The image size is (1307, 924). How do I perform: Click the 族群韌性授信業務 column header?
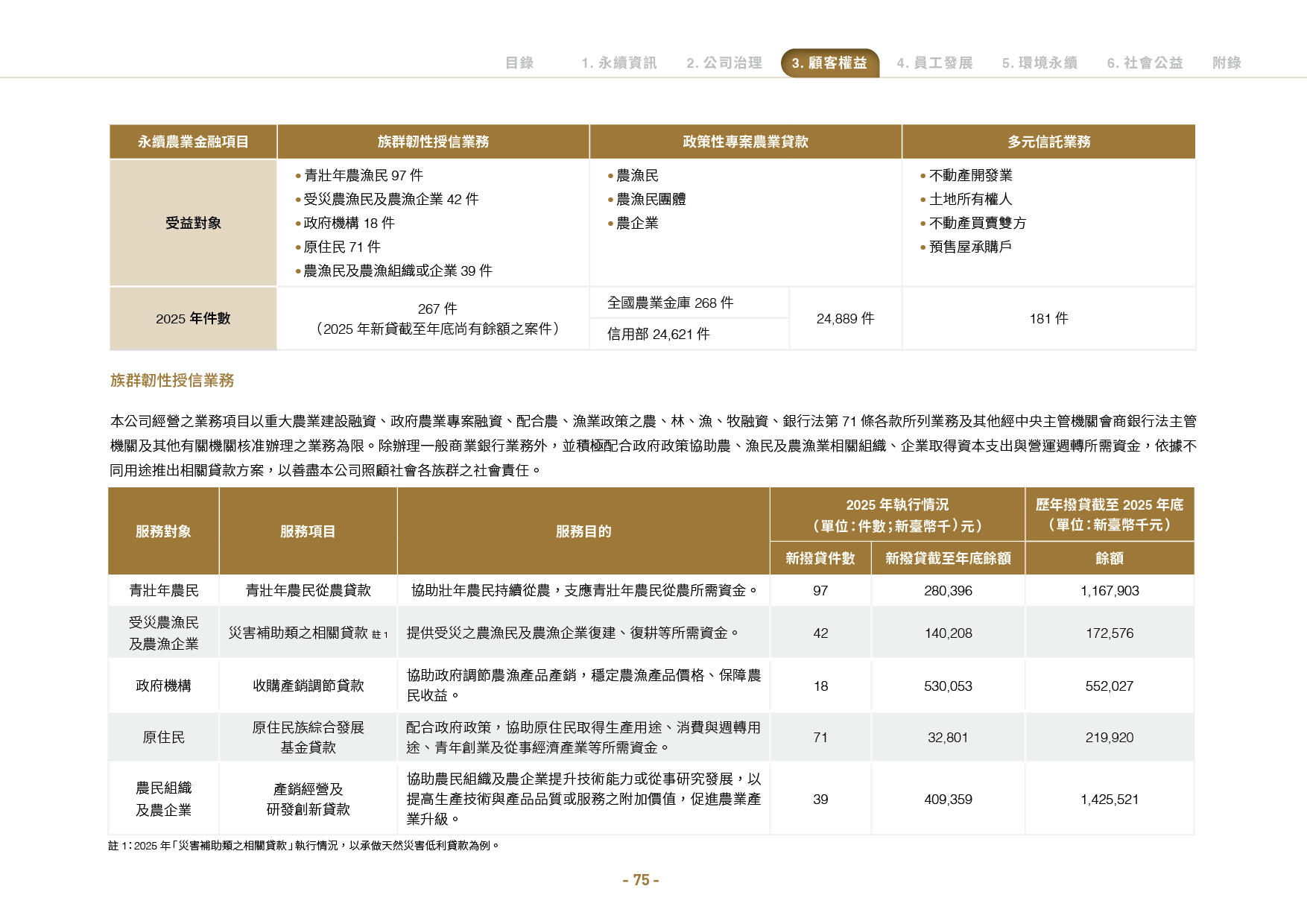[x=433, y=142]
